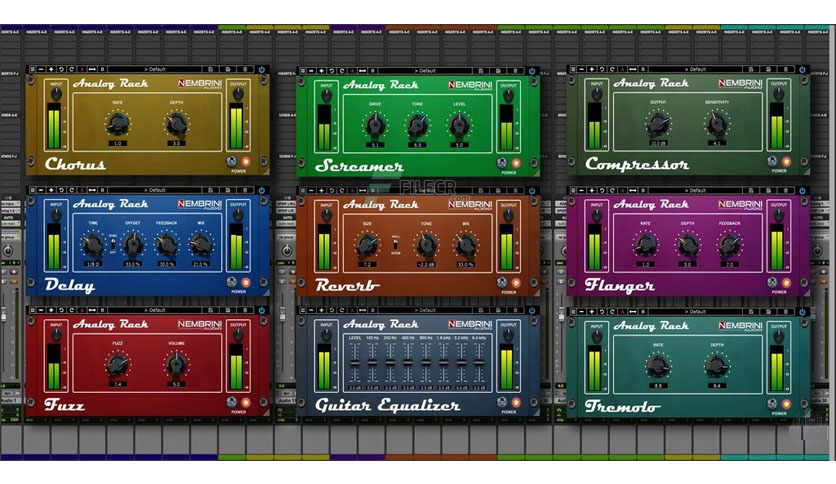This screenshot has width=836, height=484.
Task: Click the undo arrow in Fuzz toolbar
Action: (61, 310)
